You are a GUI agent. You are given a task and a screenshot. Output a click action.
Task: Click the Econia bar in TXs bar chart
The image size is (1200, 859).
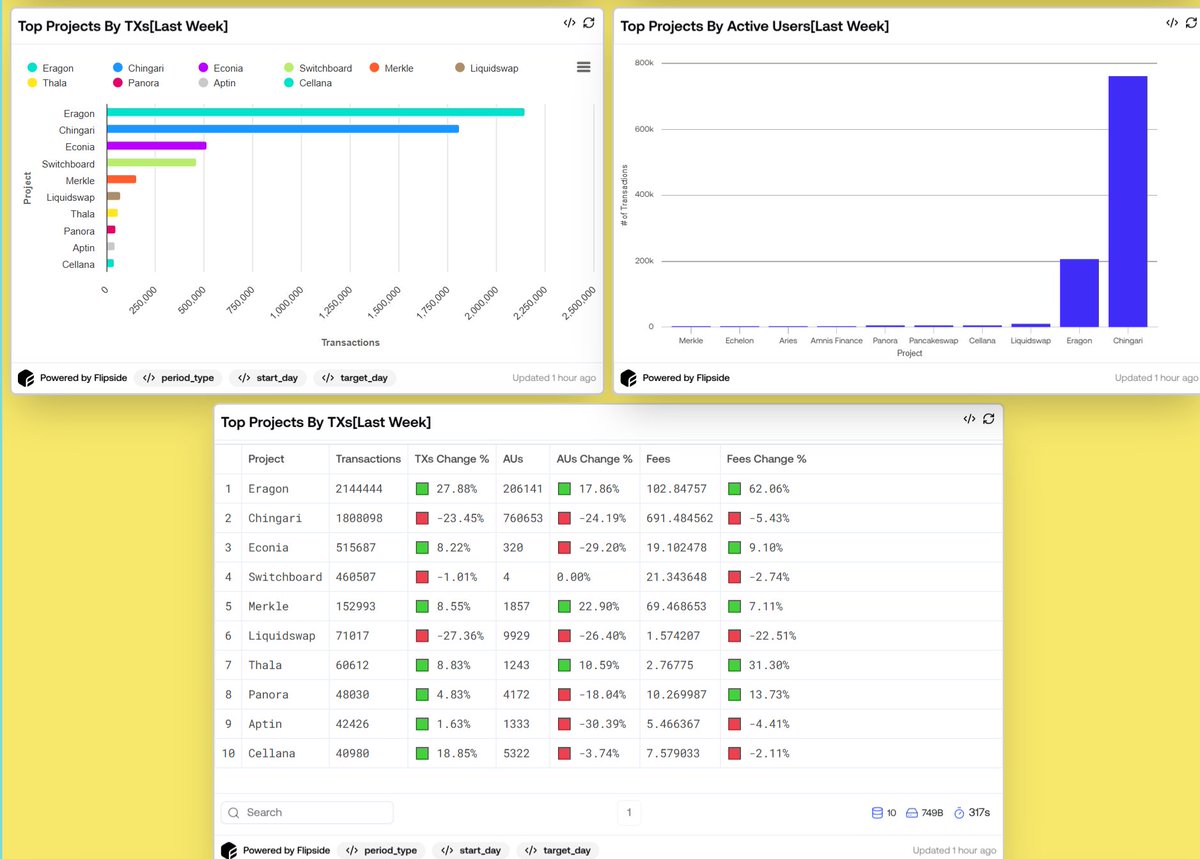[x=157, y=146]
